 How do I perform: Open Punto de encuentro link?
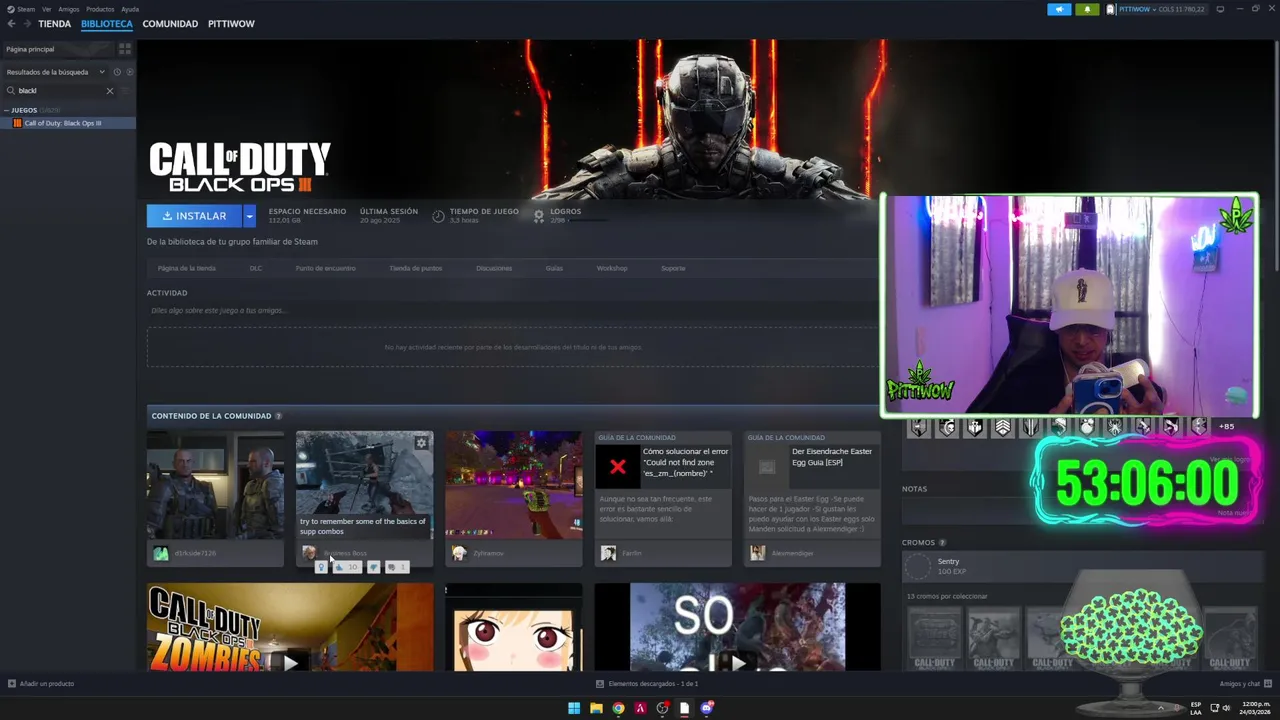pos(326,268)
